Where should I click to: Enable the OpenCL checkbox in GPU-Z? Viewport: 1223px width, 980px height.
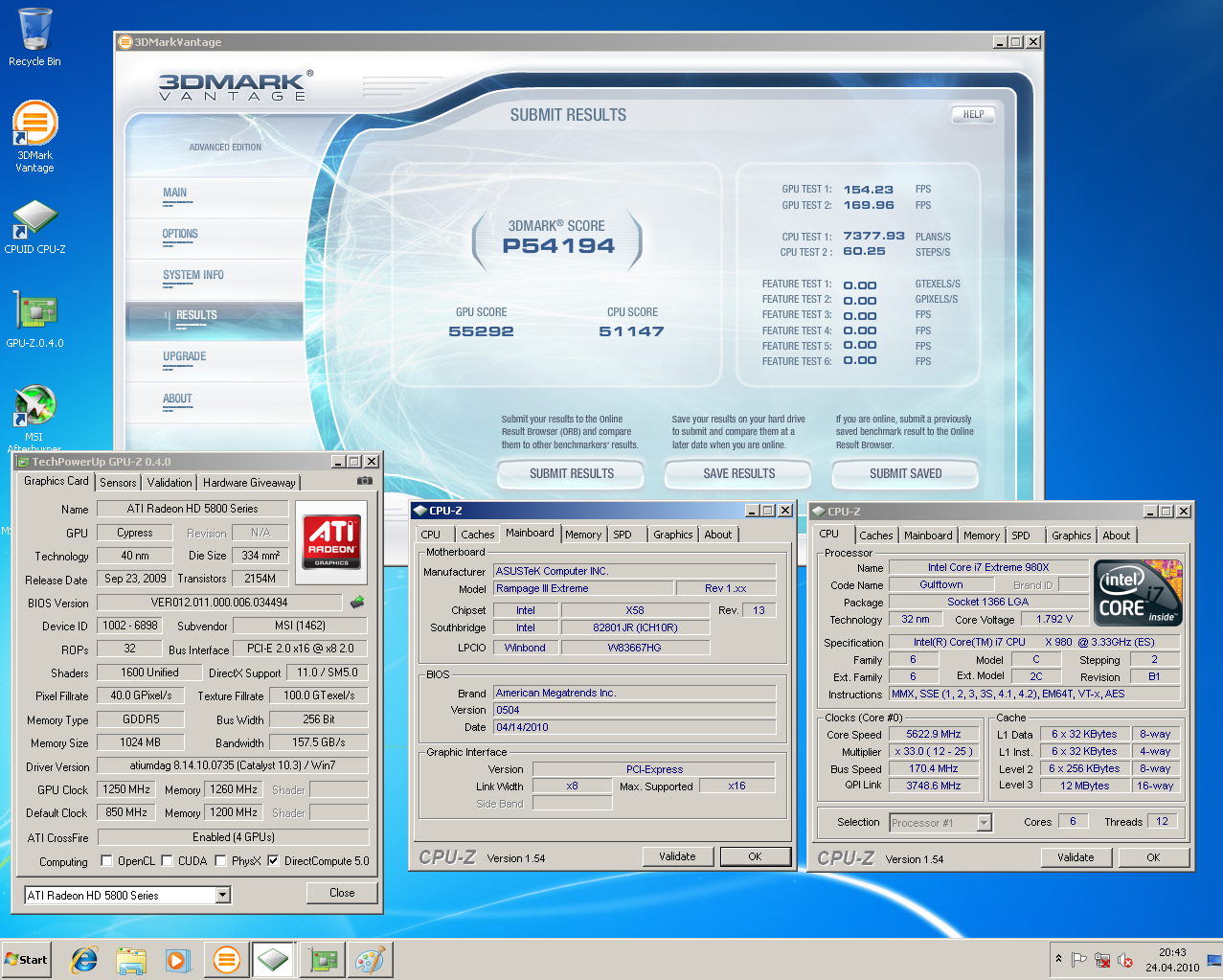tap(106, 860)
